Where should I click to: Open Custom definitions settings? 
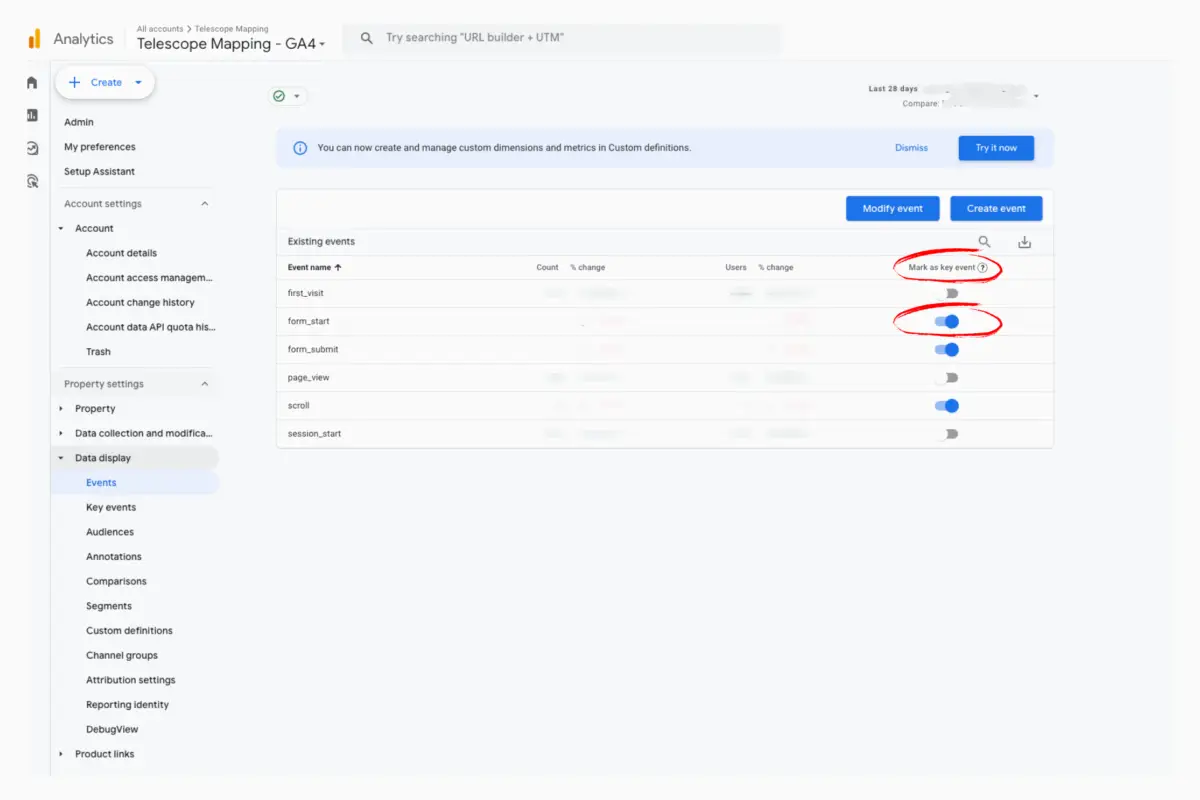129,631
